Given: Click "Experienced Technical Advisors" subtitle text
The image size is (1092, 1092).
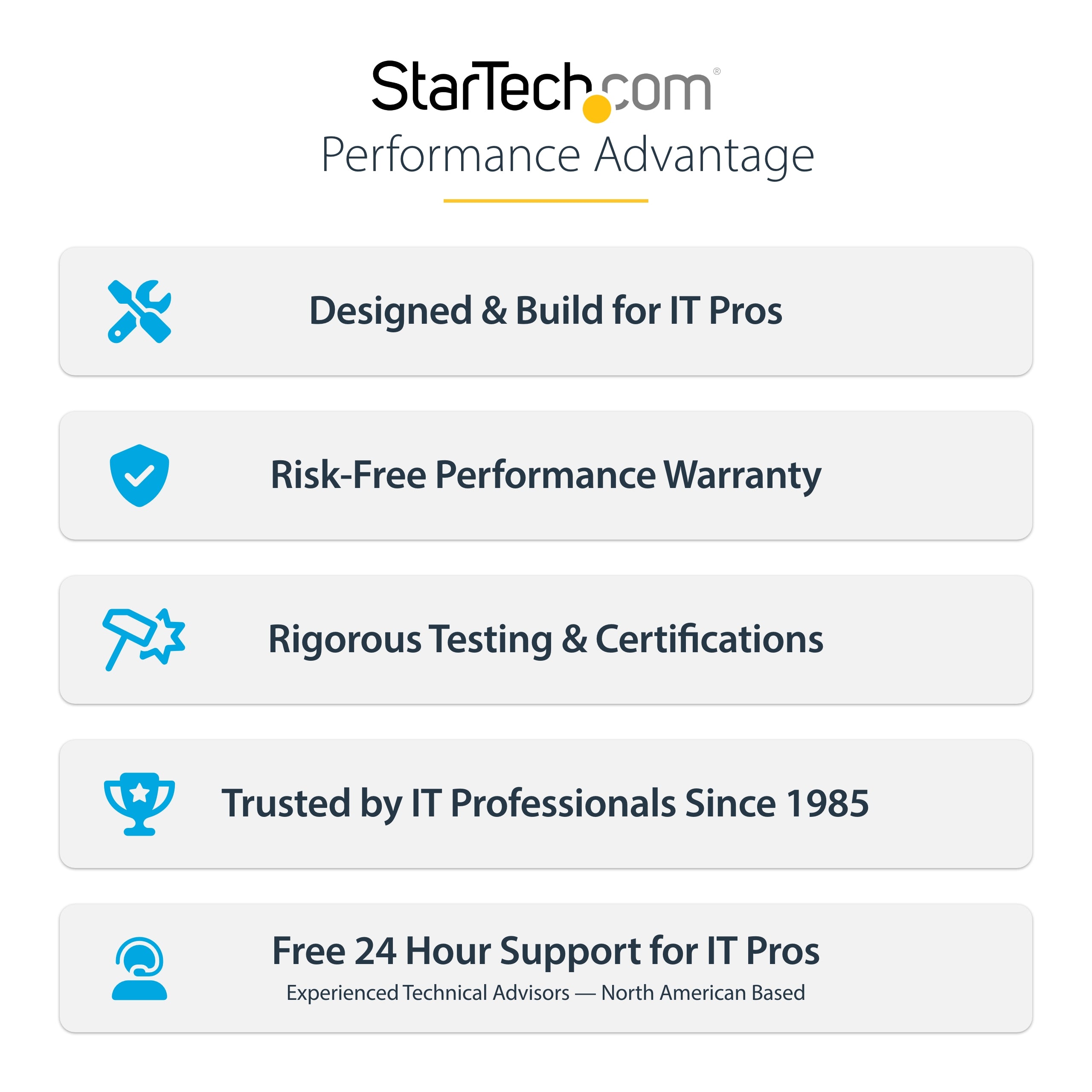Looking at the screenshot, I should tap(428, 993).
